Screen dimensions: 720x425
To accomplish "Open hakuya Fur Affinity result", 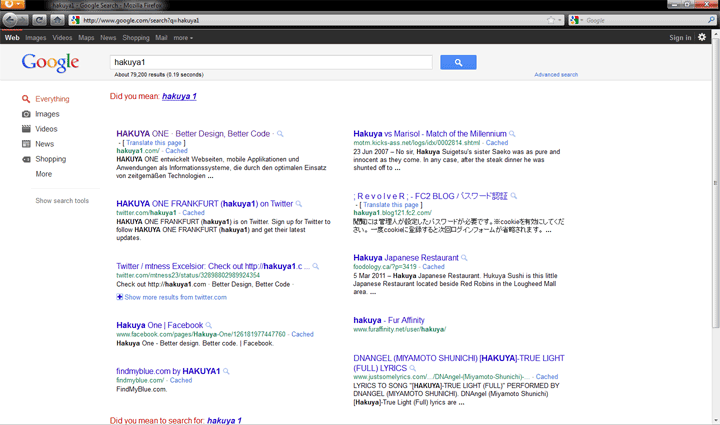I will (389, 320).
